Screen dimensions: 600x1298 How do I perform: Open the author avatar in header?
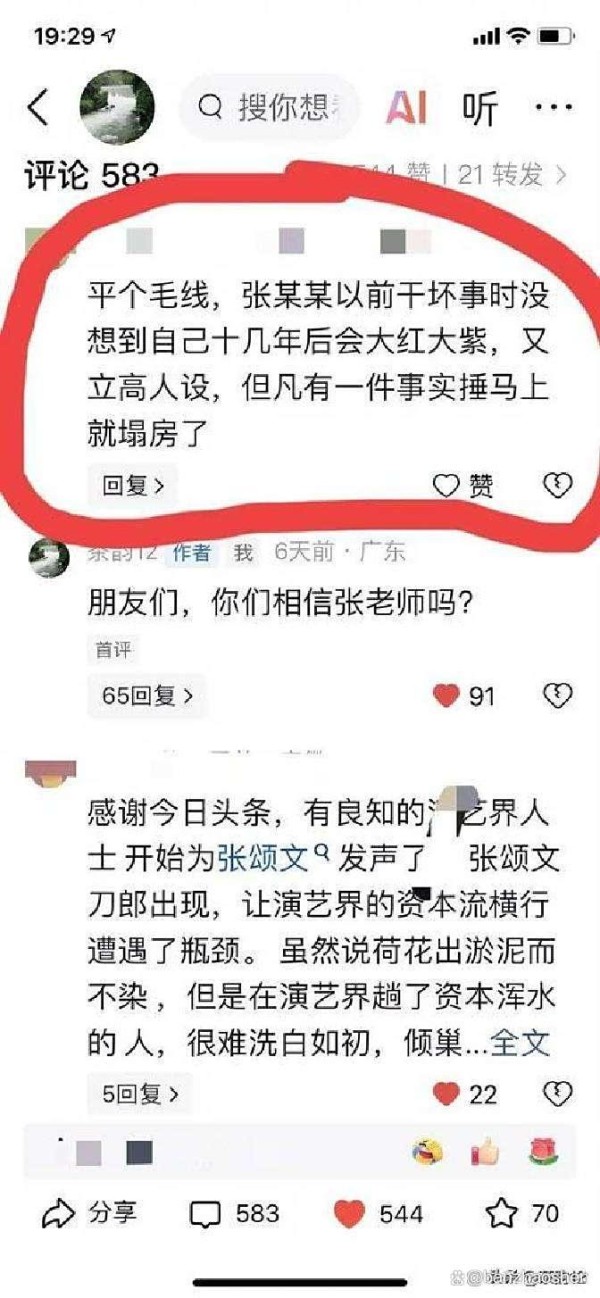tap(116, 107)
